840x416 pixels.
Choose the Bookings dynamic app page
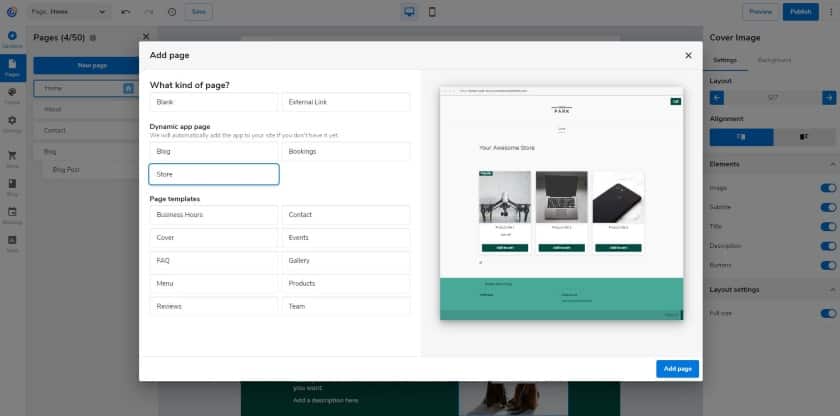pos(346,152)
